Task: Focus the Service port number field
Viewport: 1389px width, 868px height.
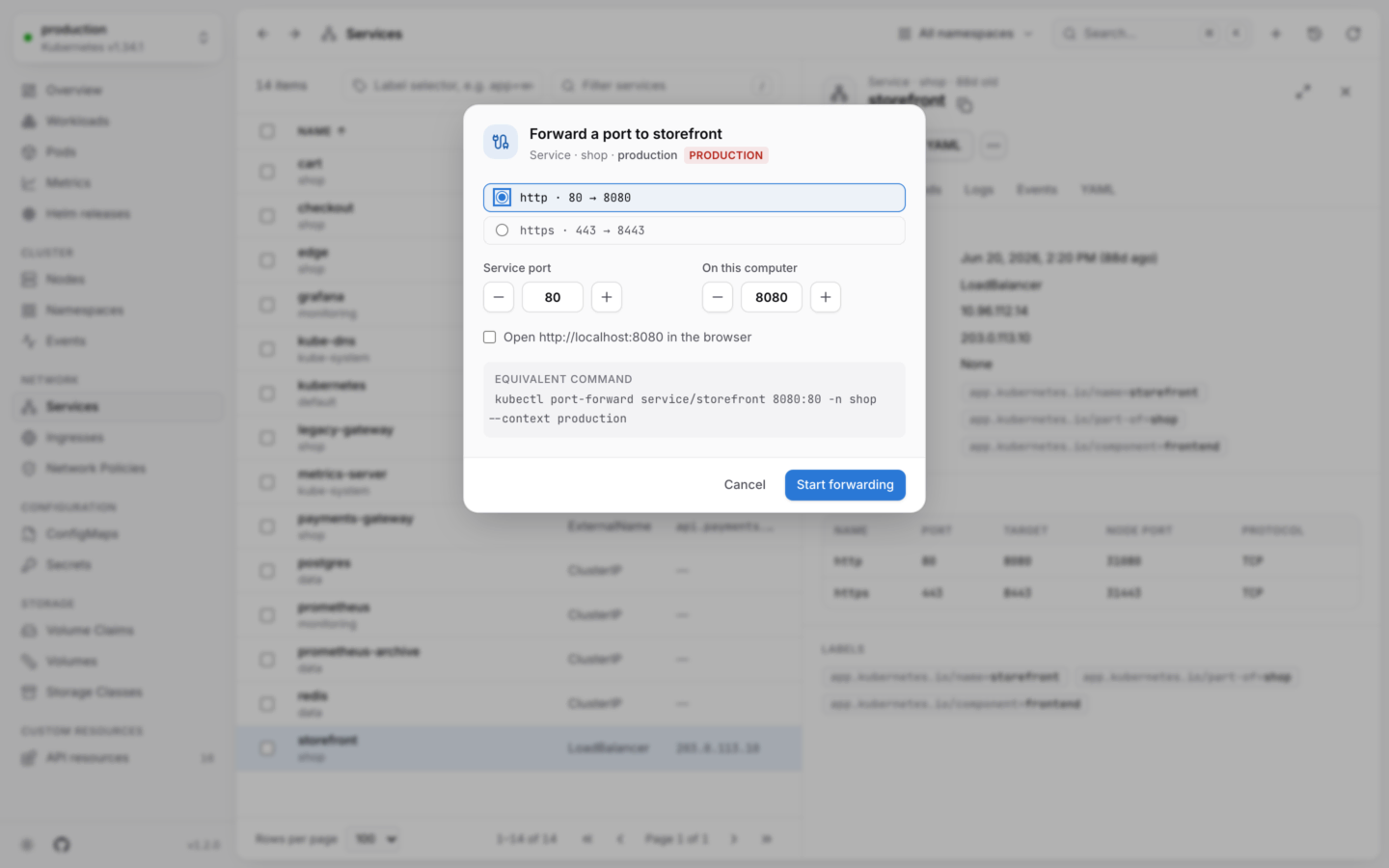Action: point(553,297)
